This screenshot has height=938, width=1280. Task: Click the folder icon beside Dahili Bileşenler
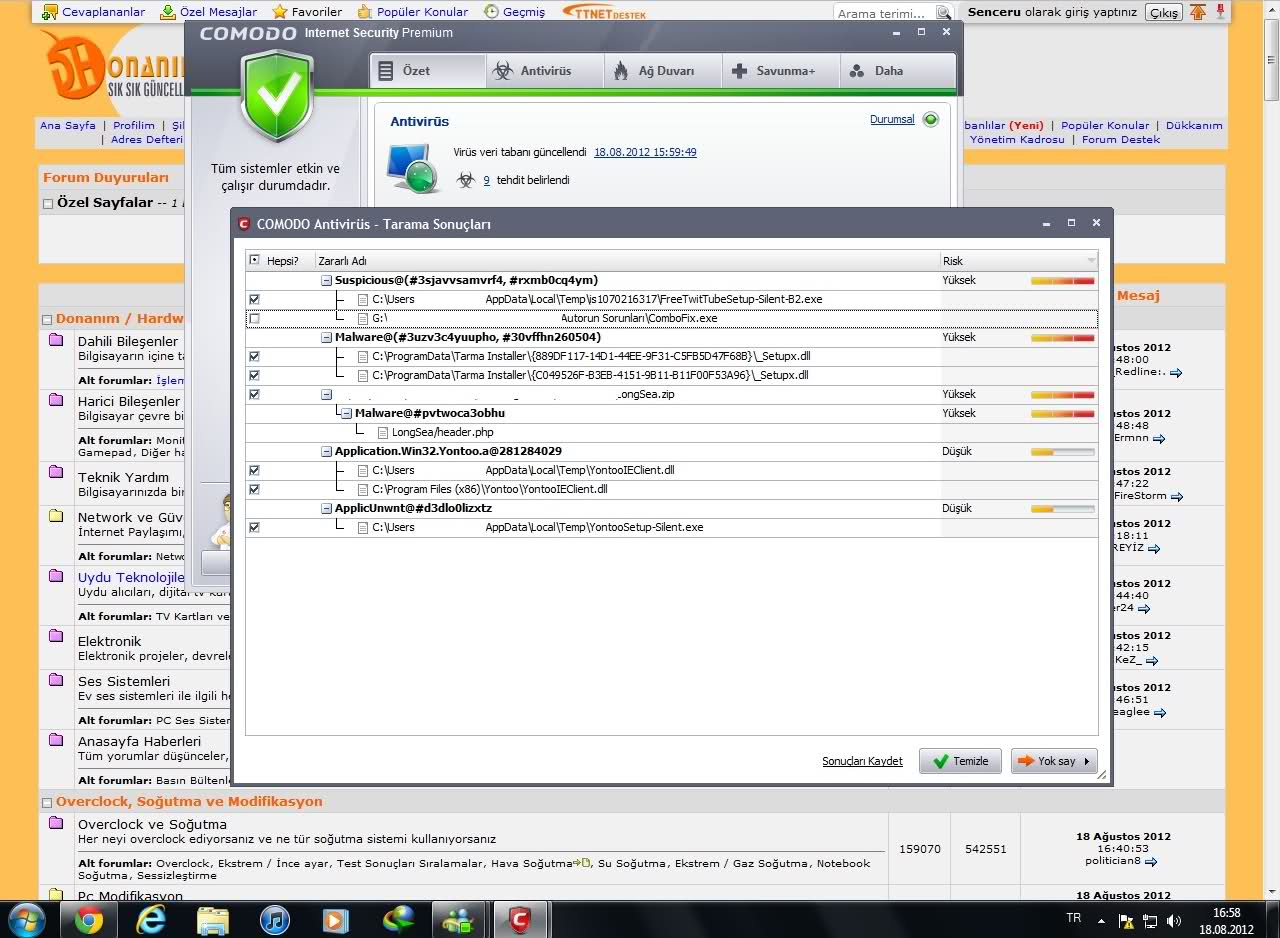tap(57, 340)
